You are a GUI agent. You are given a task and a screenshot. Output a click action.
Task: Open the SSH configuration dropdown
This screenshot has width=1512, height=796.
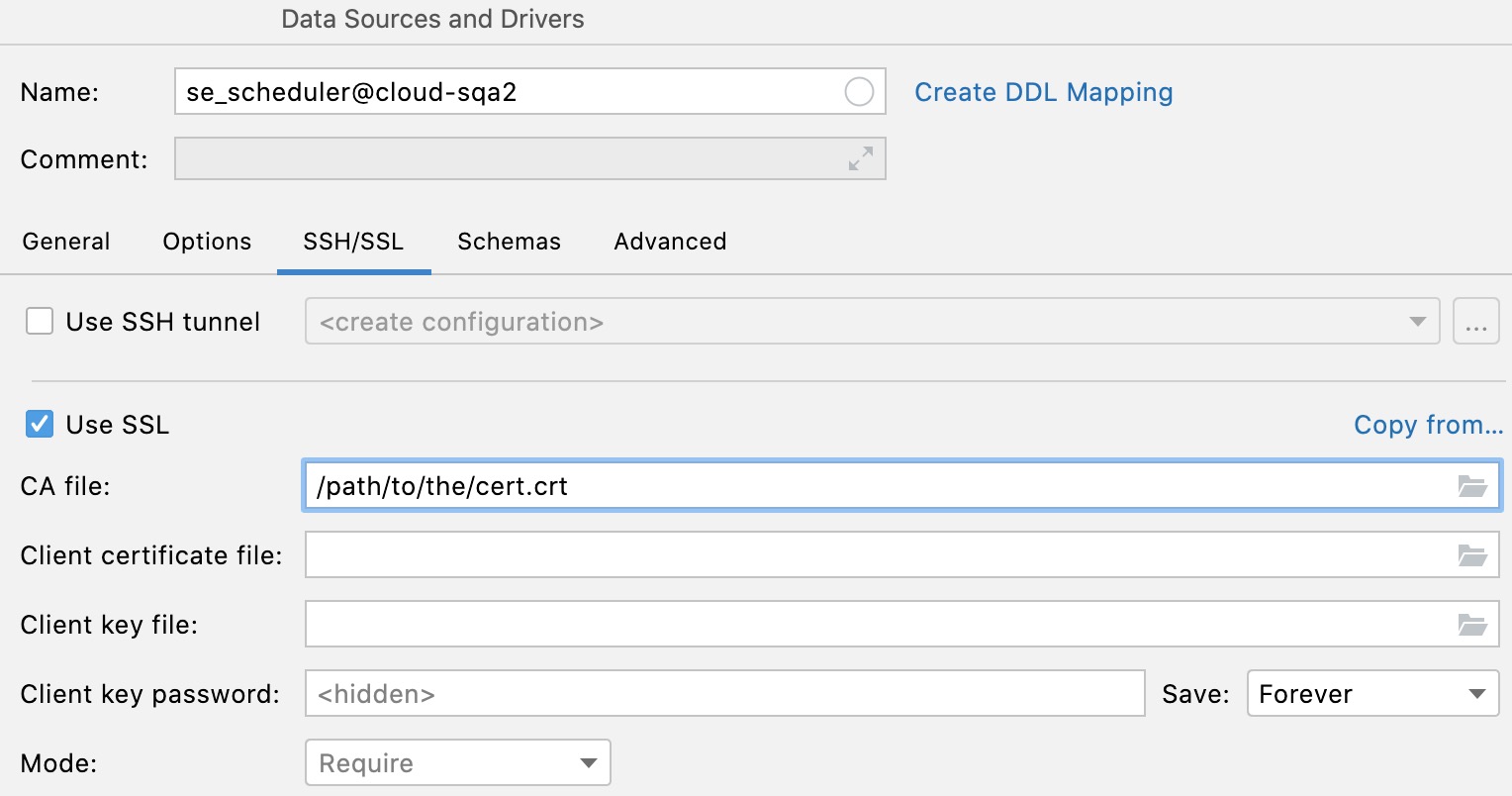click(871, 323)
